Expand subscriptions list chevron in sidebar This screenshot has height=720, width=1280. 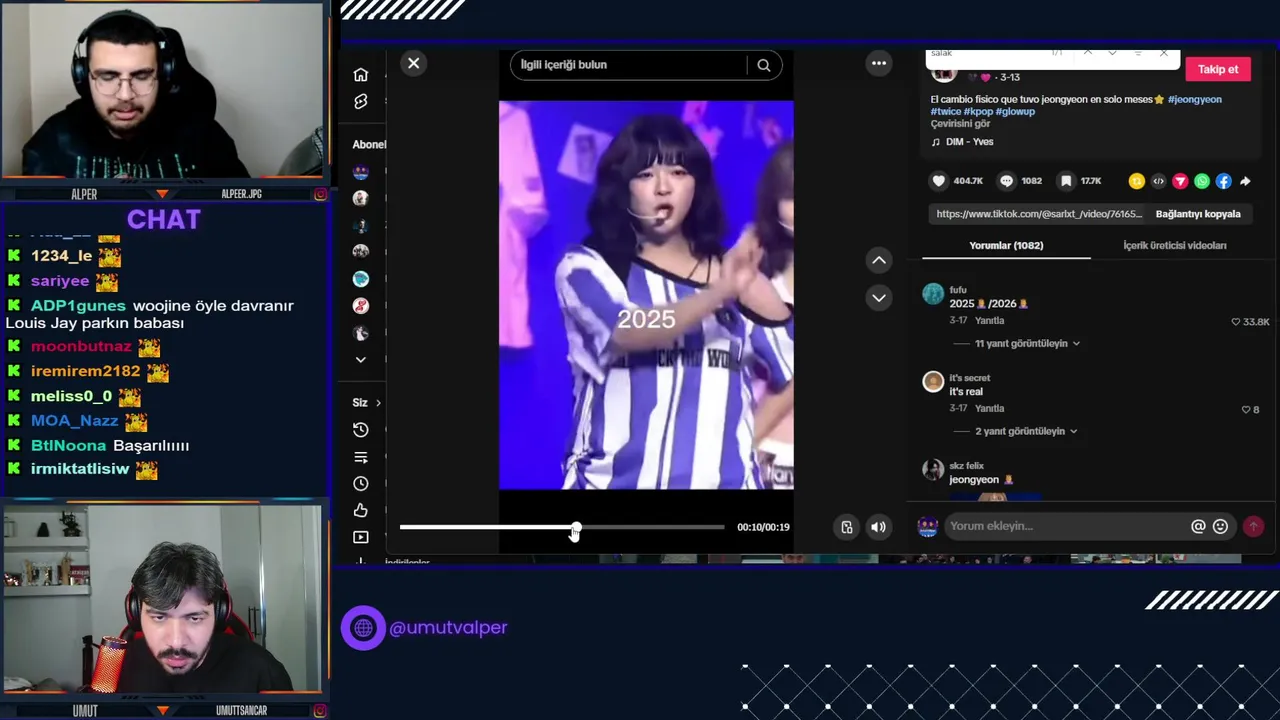point(361,360)
